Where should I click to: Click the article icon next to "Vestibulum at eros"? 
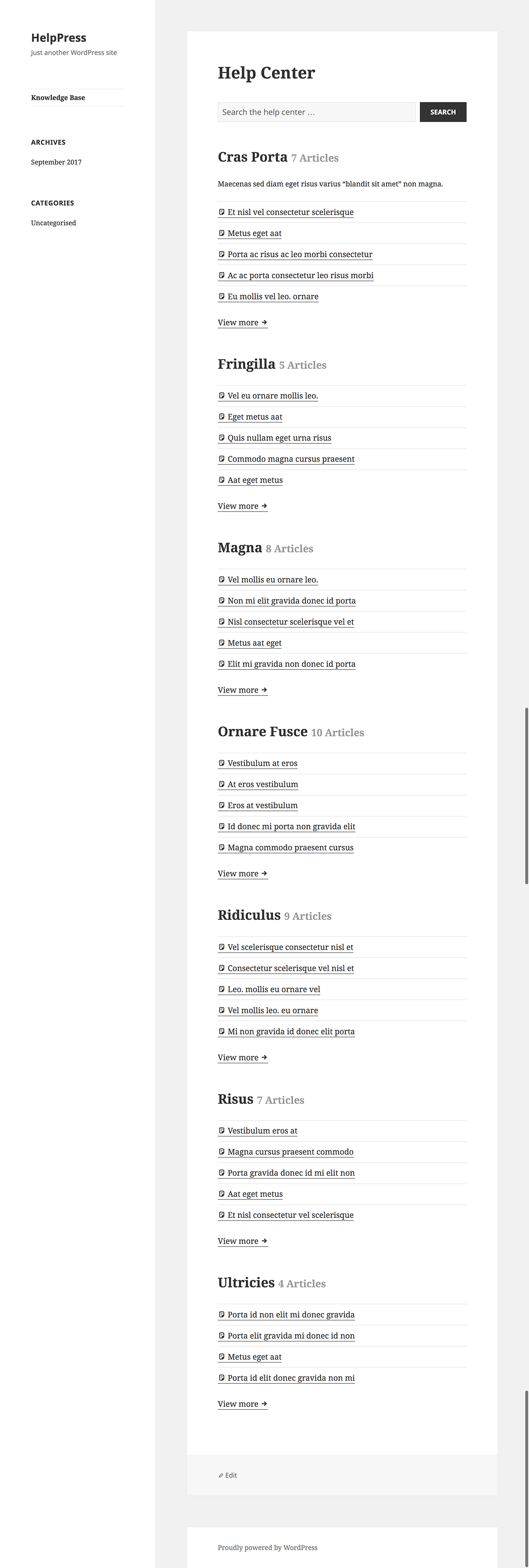click(222, 763)
